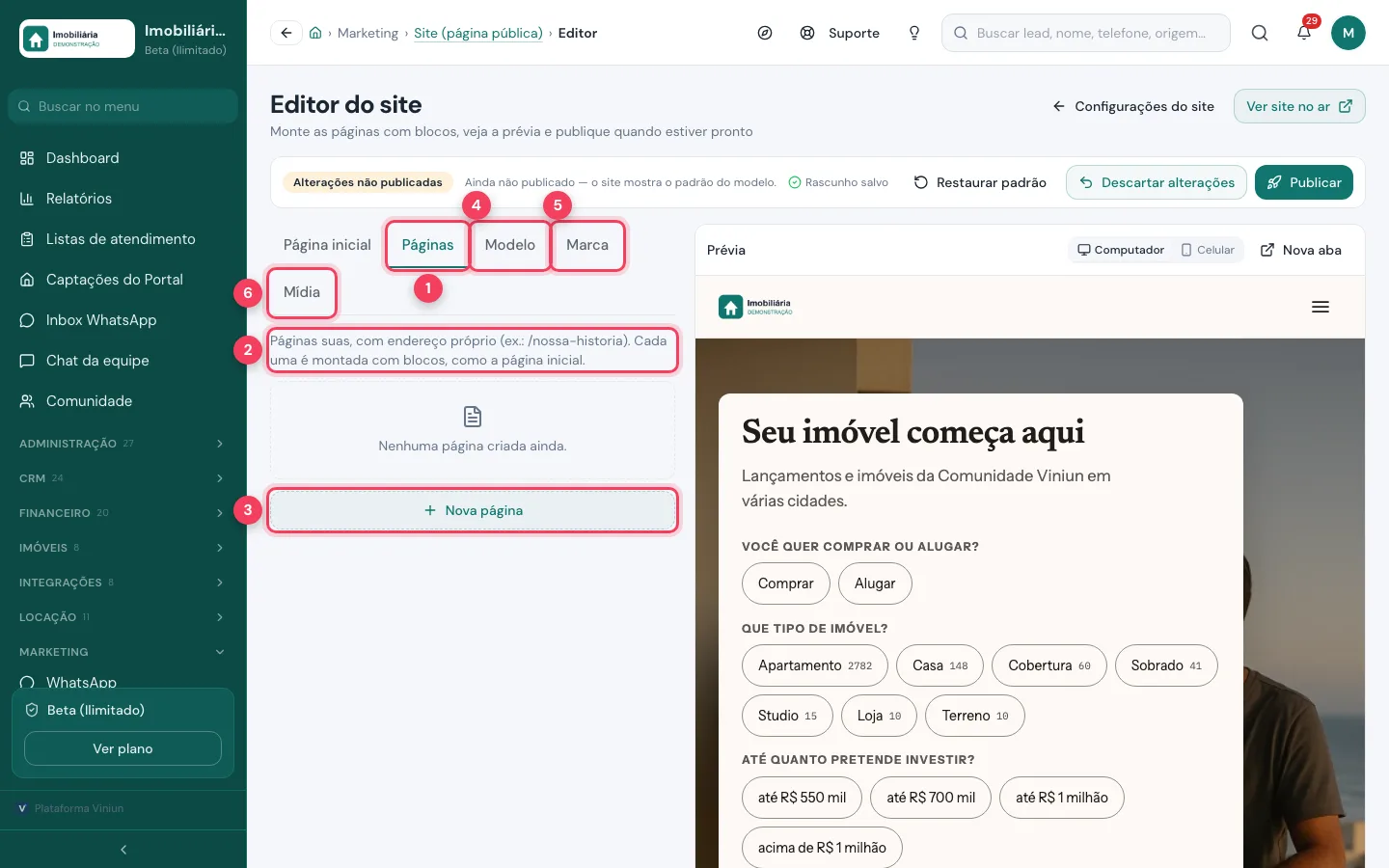Open Site (página pública) breadcrumb link
Image resolution: width=1389 pixels, height=868 pixels.
point(478,33)
